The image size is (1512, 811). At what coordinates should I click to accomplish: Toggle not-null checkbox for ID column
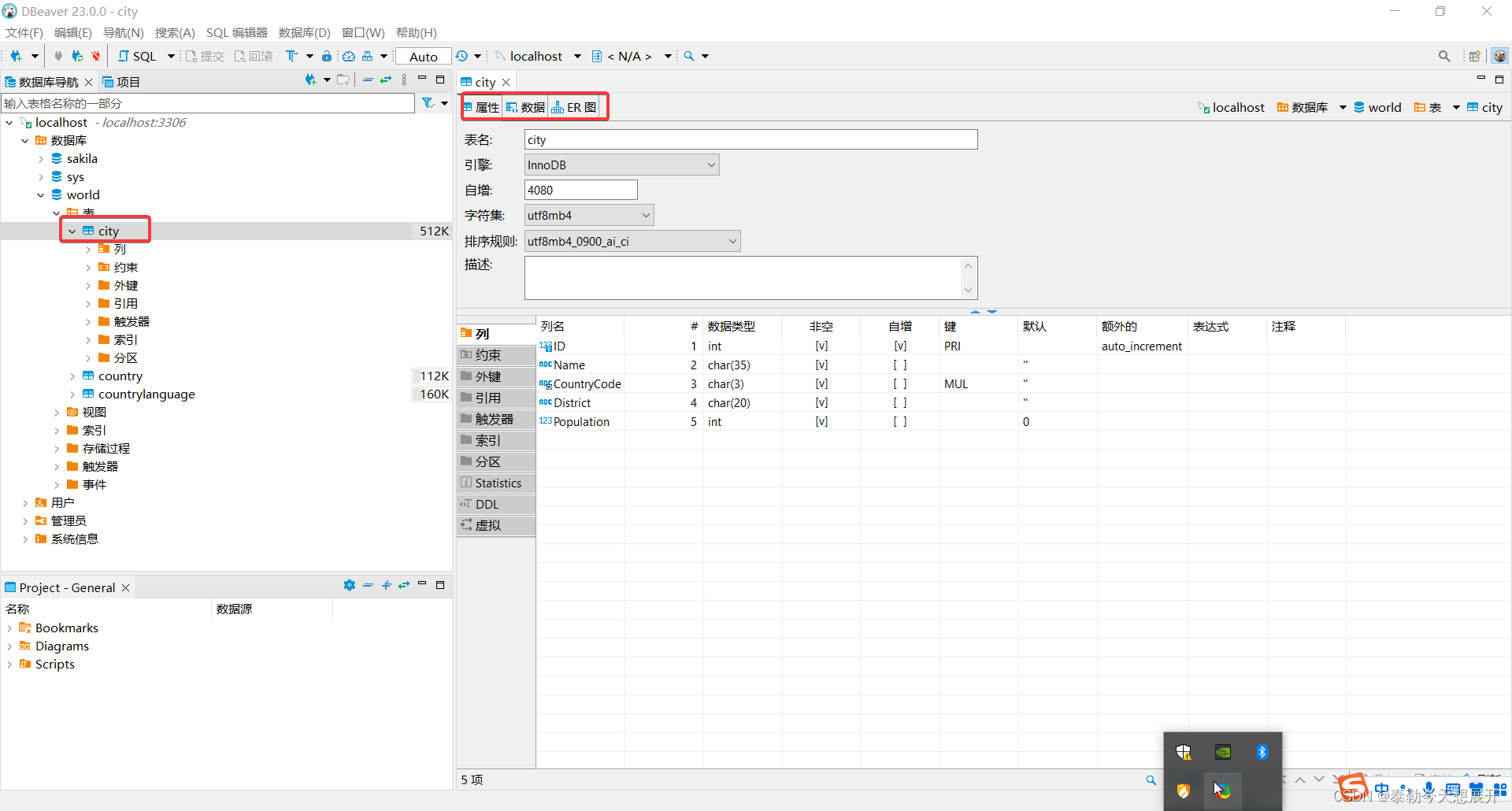(x=821, y=346)
